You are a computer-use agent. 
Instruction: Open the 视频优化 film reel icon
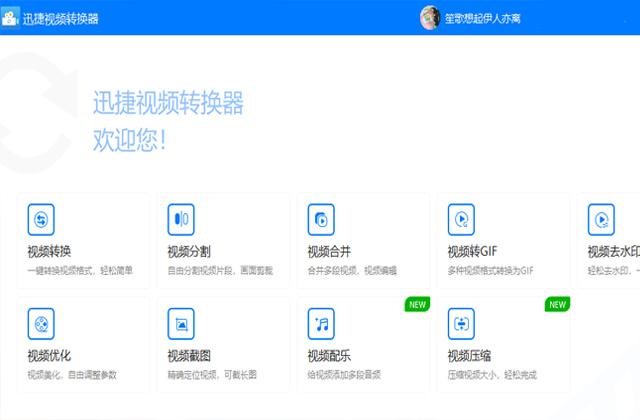41,324
